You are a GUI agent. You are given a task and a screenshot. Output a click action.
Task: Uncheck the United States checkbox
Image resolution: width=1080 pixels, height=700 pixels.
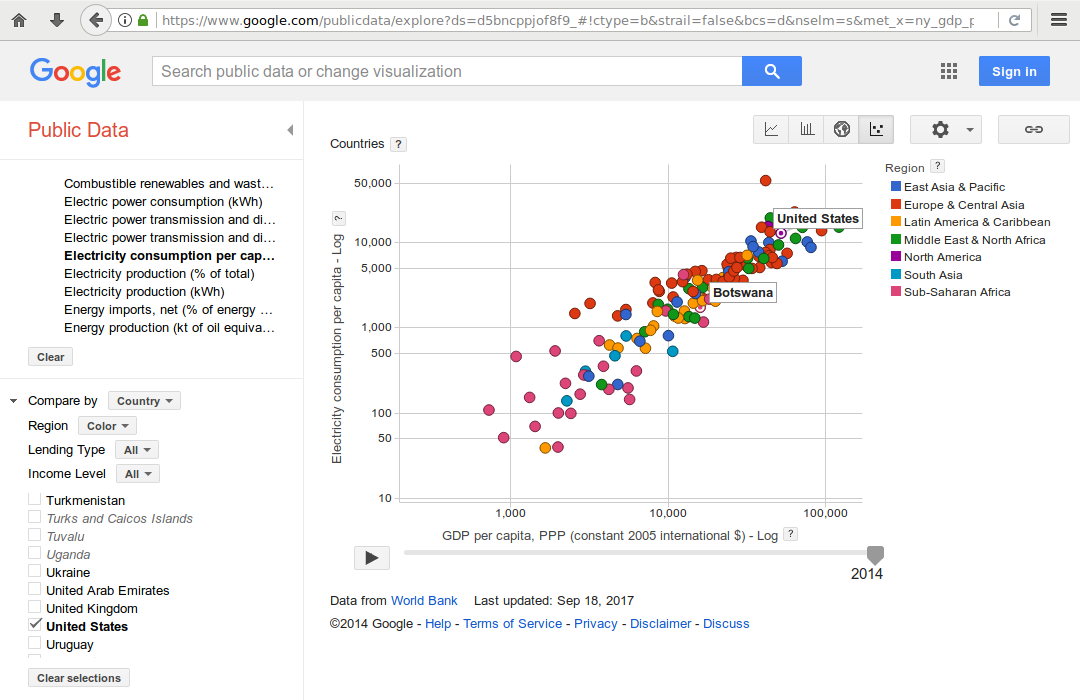[x=35, y=625]
